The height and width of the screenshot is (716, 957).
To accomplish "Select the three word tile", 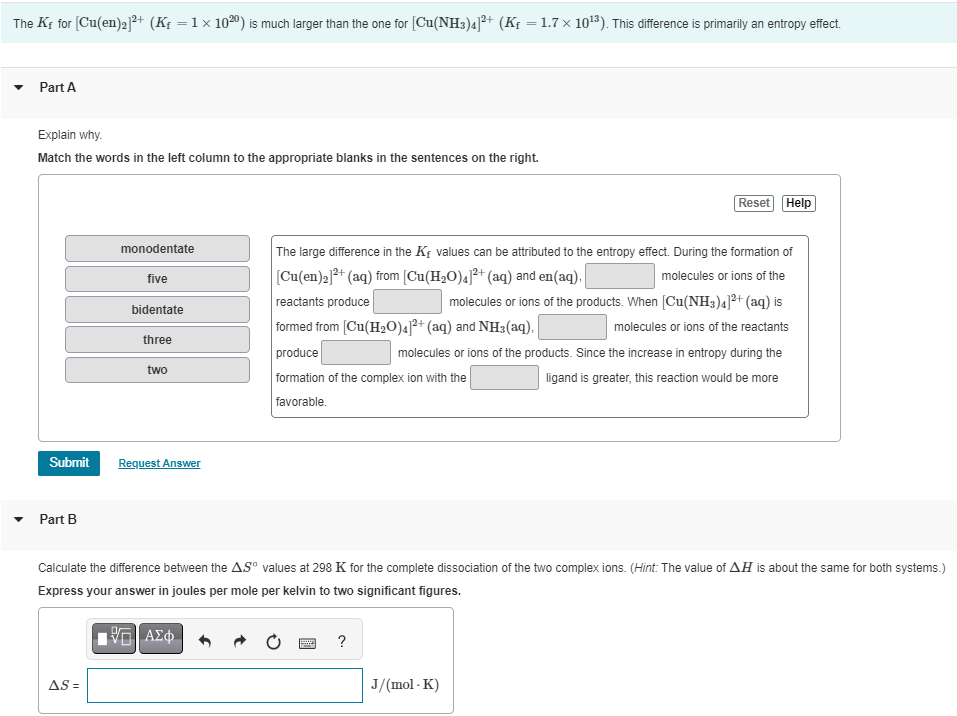I will (157, 339).
